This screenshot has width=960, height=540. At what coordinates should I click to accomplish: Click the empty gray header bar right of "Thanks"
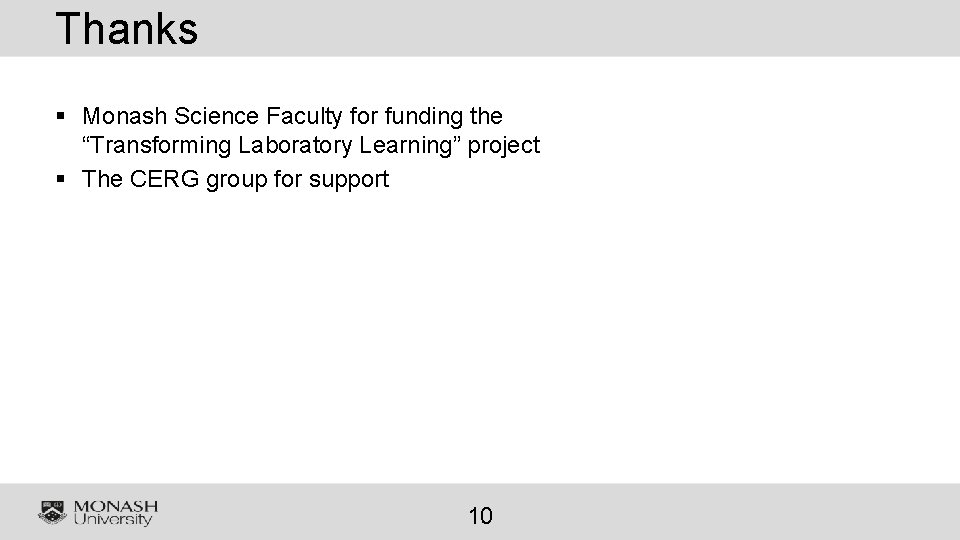pyautogui.click(x=579, y=28)
